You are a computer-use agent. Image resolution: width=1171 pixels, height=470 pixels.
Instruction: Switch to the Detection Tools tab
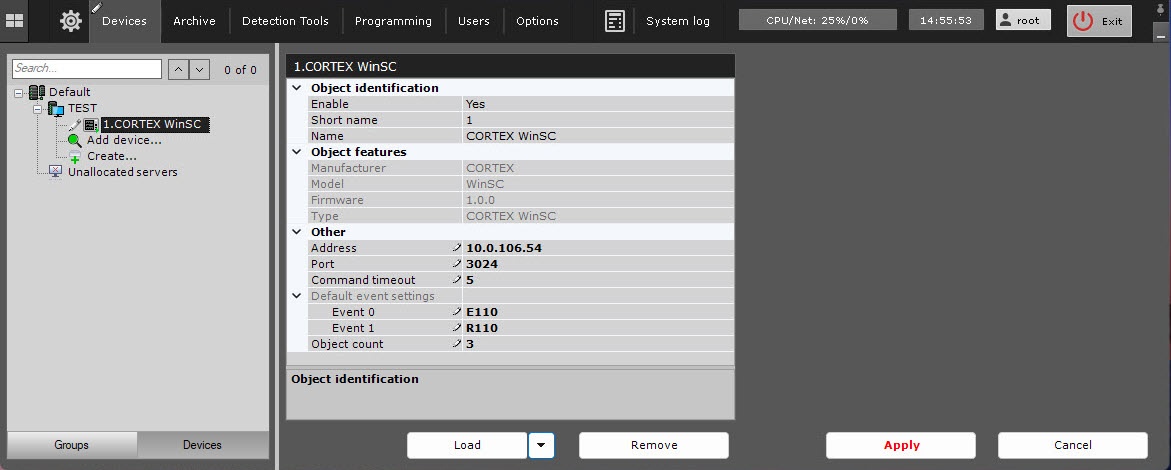284,21
